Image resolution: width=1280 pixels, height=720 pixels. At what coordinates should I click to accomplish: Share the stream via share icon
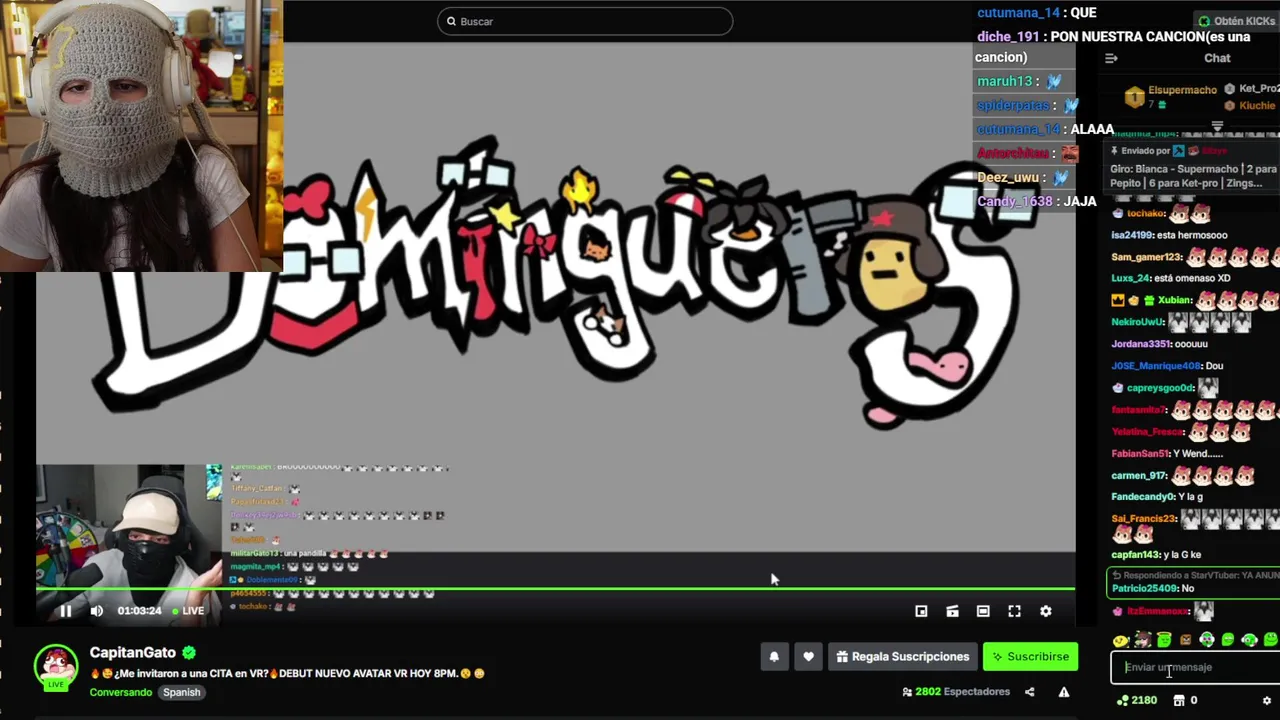[x=1030, y=691]
